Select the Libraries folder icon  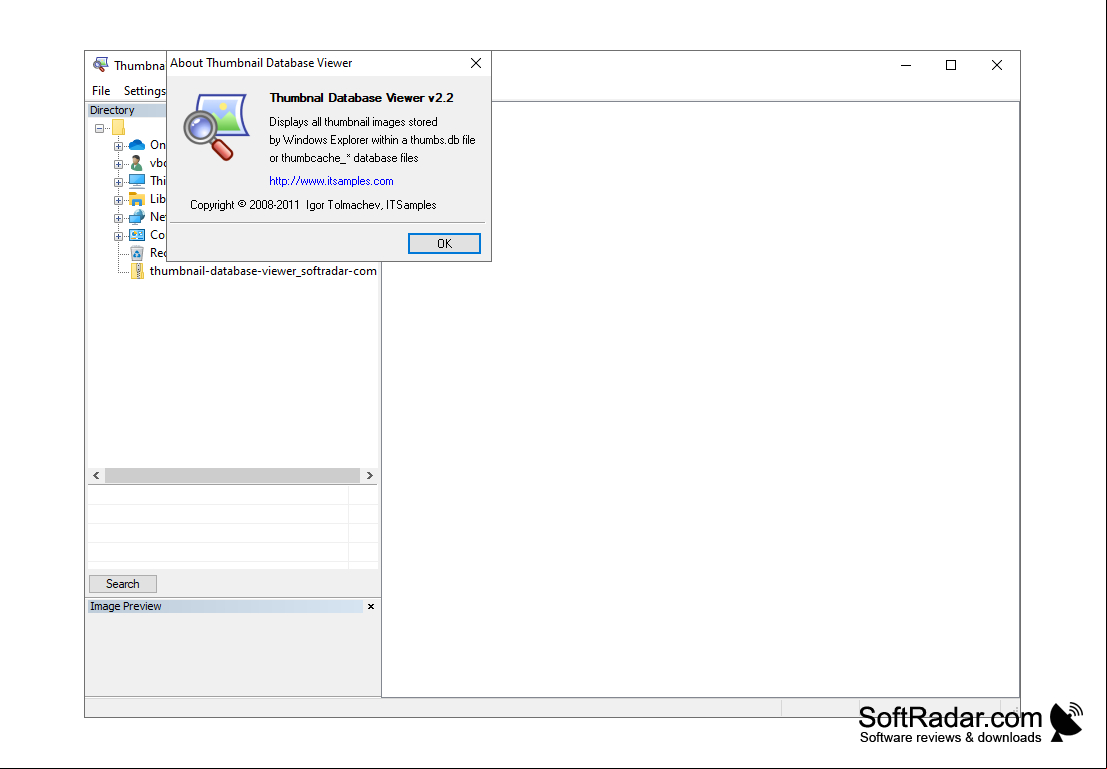[137, 199]
